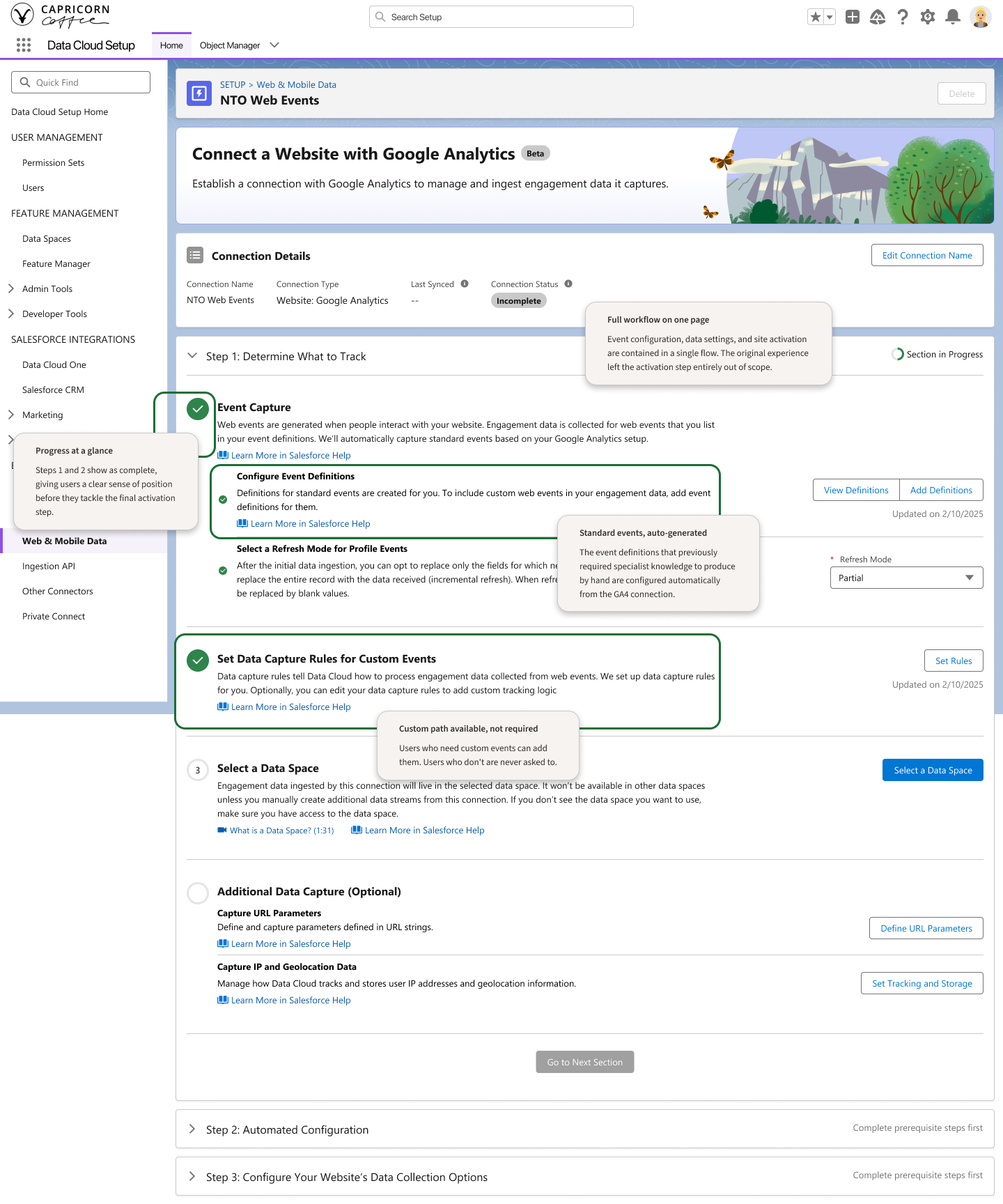Open Salesforce CRM in the sidebar
This screenshot has height=1204, width=1003.
click(53, 389)
